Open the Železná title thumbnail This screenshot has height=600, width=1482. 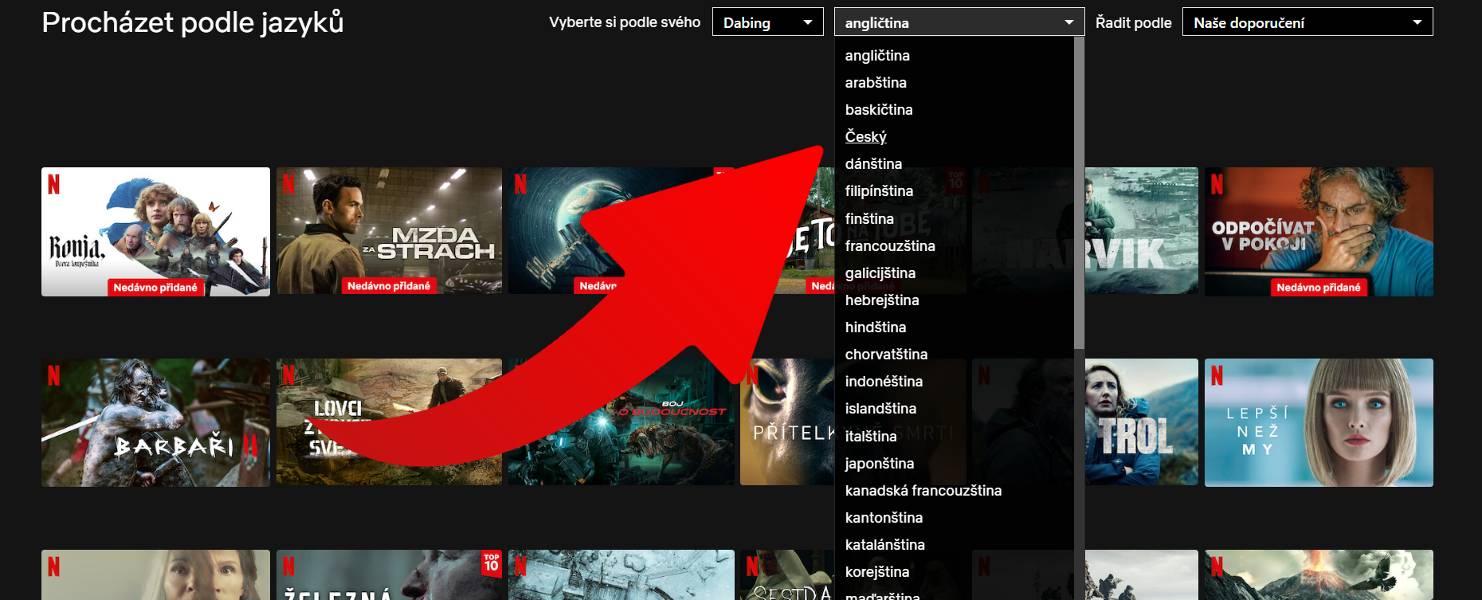(x=389, y=575)
